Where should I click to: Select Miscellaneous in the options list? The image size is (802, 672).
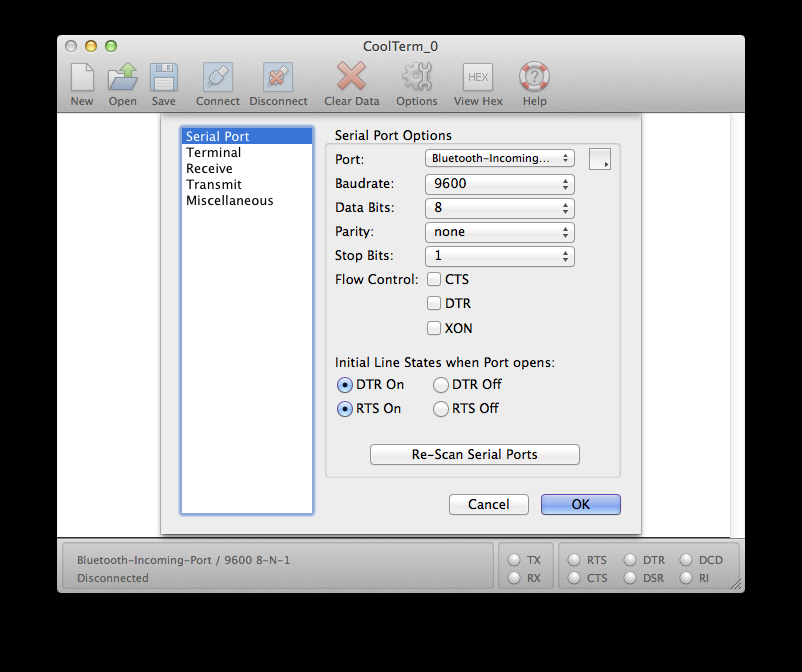(229, 201)
